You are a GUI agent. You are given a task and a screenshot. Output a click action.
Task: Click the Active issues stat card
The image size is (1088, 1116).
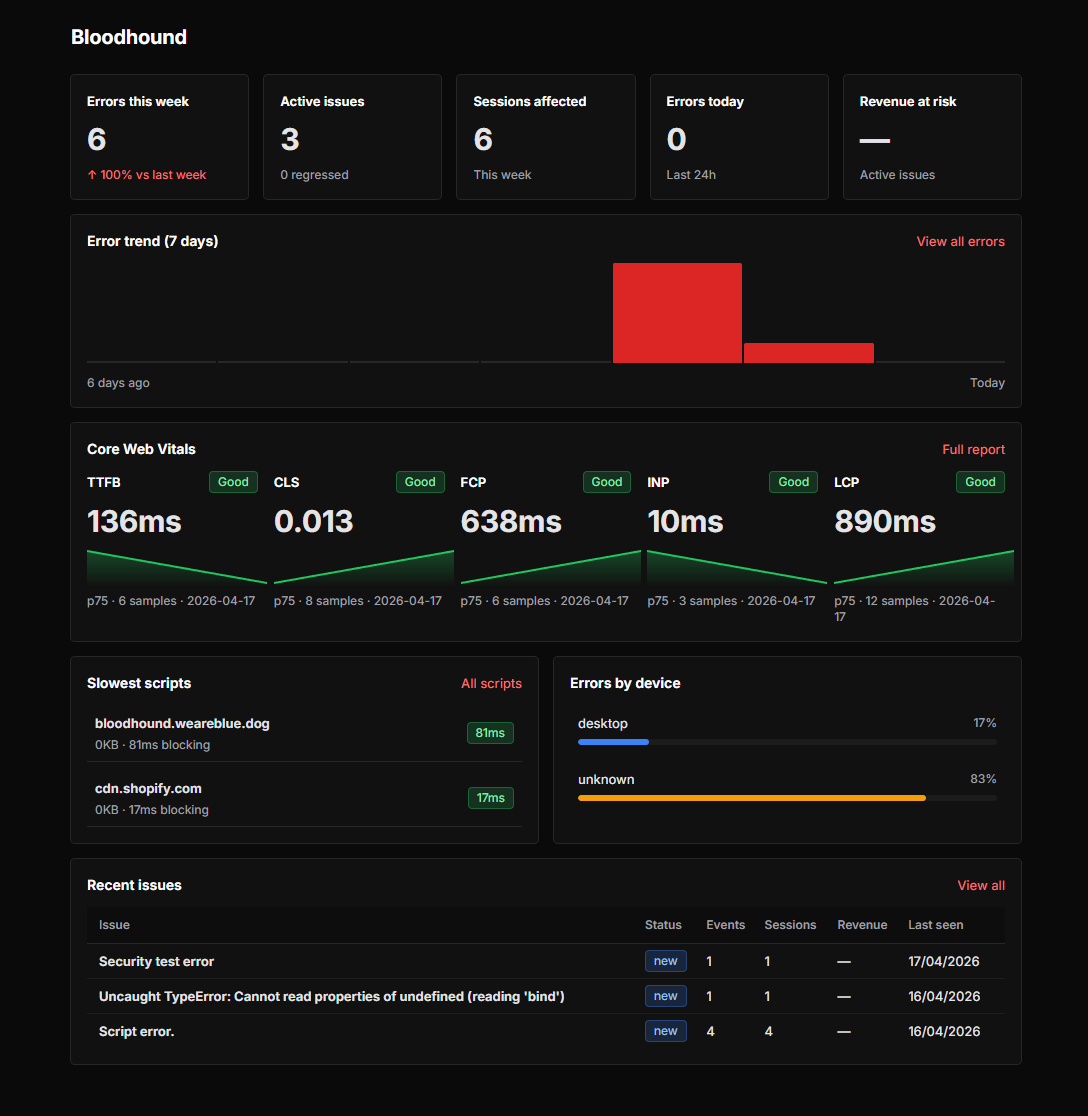click(352, 137)
